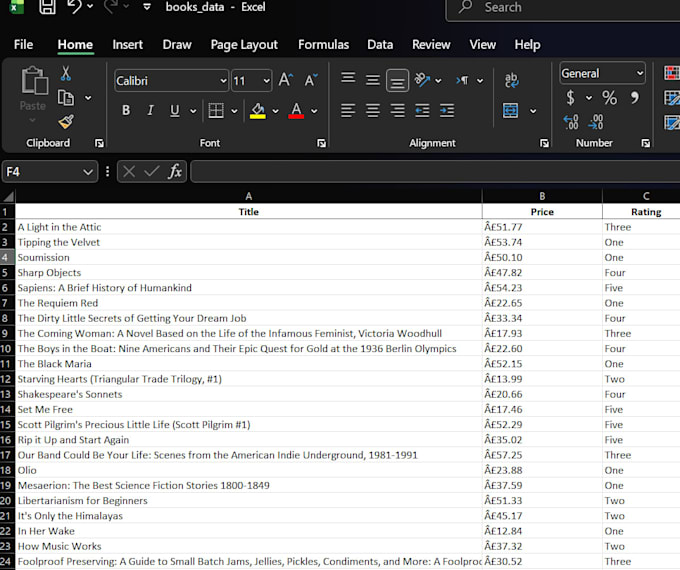Click inside the formula bar

tap(435, 172)
